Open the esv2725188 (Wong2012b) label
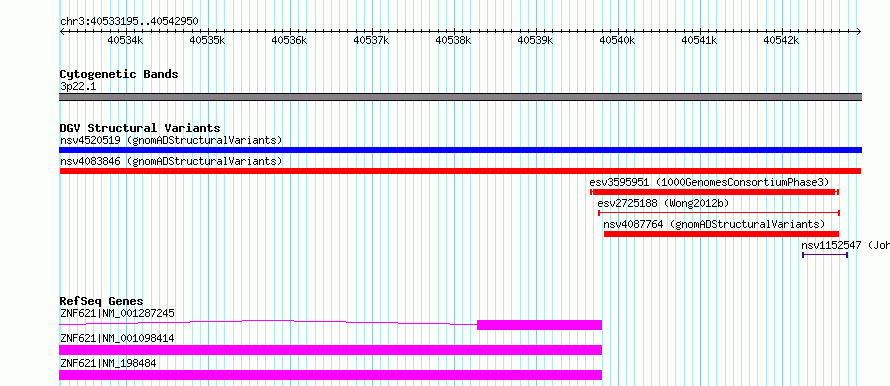 (663, 203)
